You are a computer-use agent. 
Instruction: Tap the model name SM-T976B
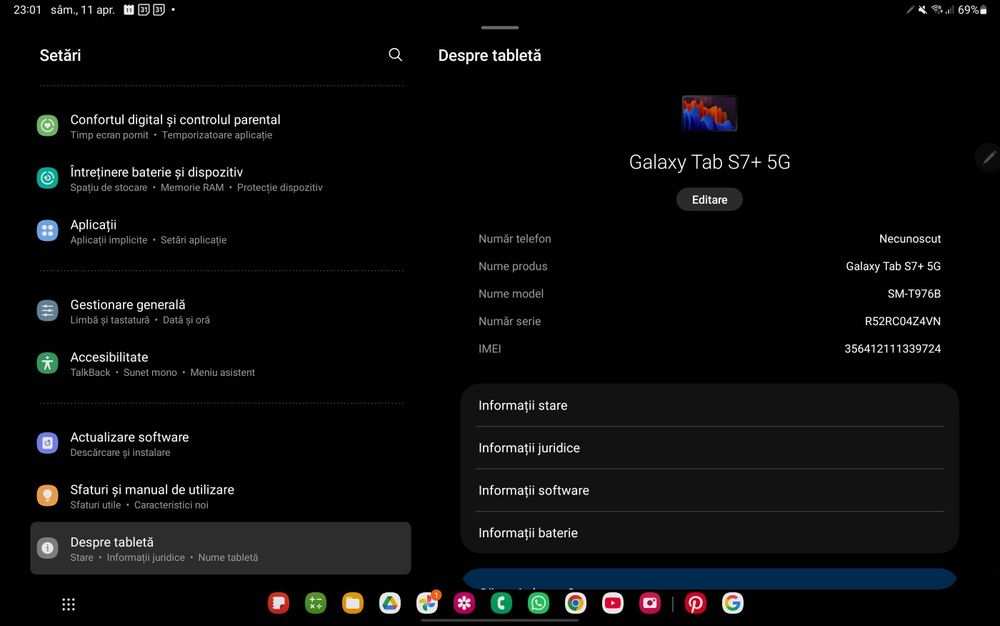tap(914, 294)
